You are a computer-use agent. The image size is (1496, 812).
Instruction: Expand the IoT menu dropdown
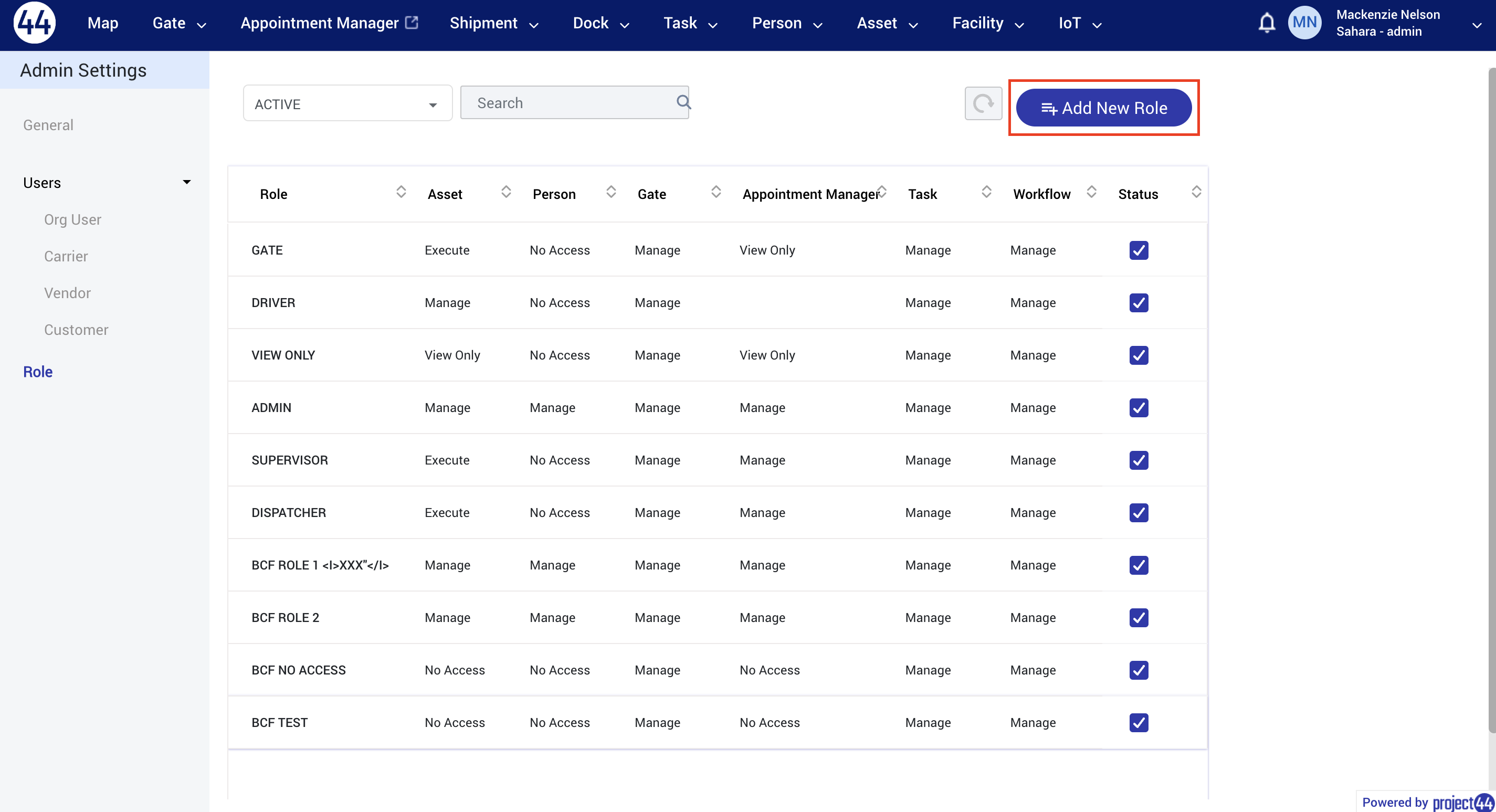click(x=1097, y=25)
